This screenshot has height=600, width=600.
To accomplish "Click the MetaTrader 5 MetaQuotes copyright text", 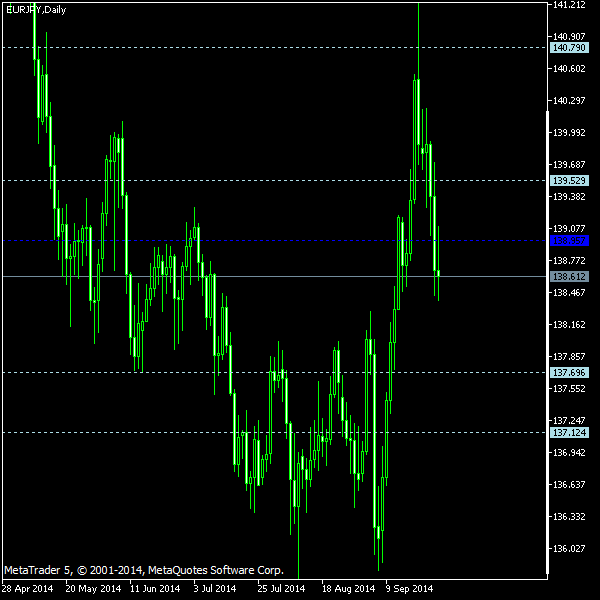I will [144, 570].
